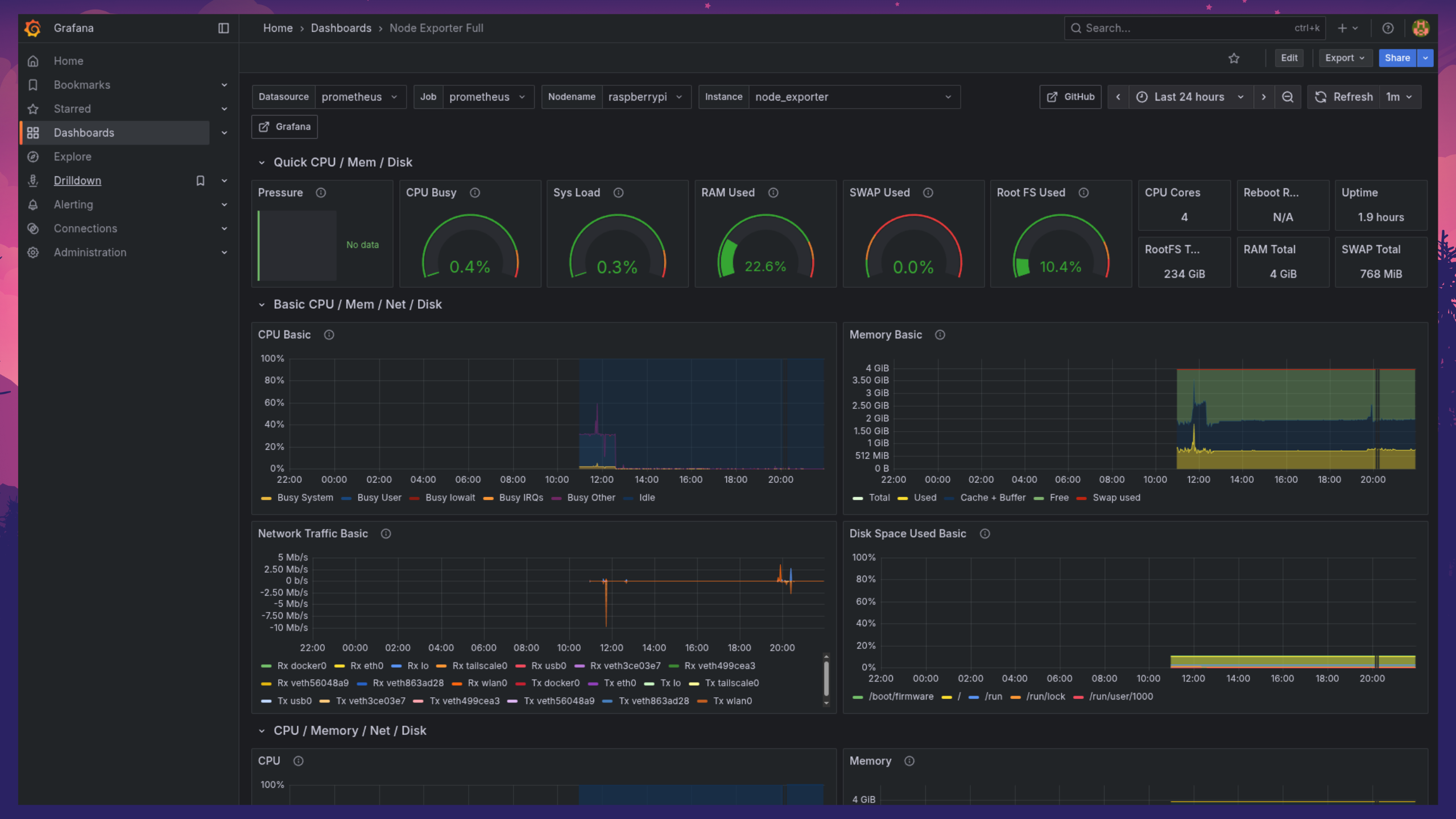Open Drilldown in the sidebar
The width and height of the screenshot is (1456, 819).
tap(77, 180)
